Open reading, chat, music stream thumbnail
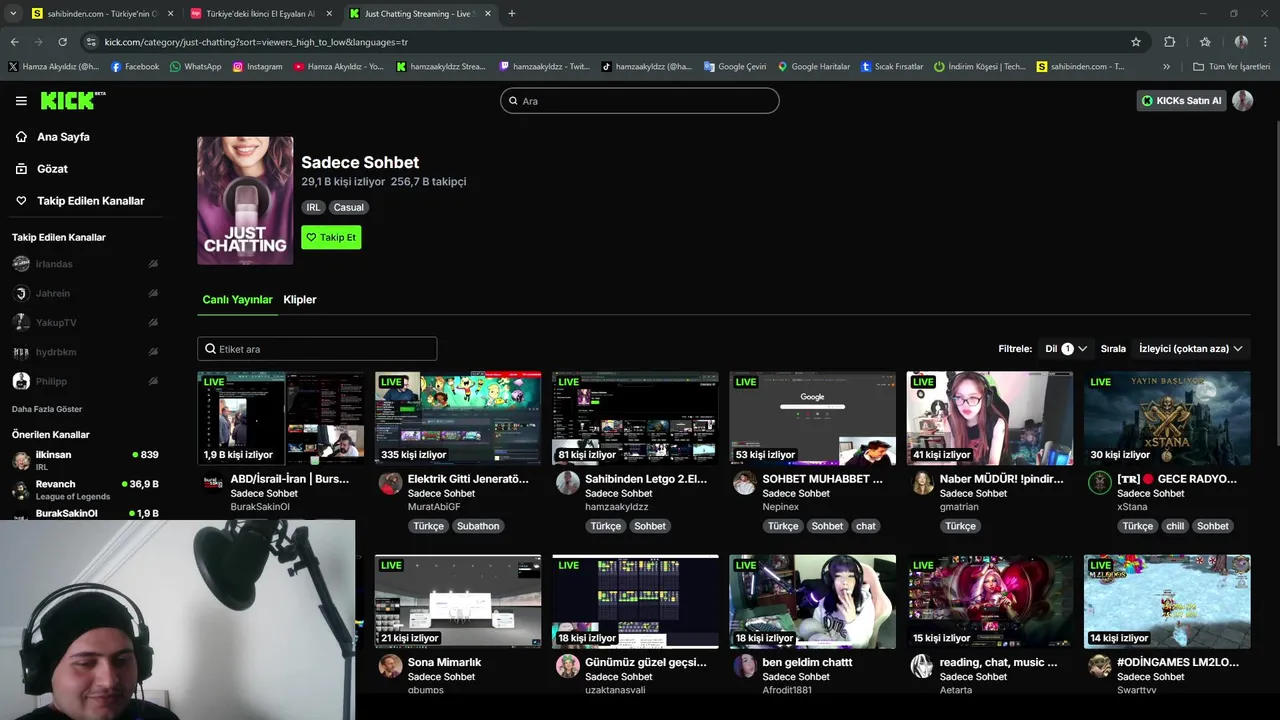This screenshot has width=1280, height=720. [990, 602]
